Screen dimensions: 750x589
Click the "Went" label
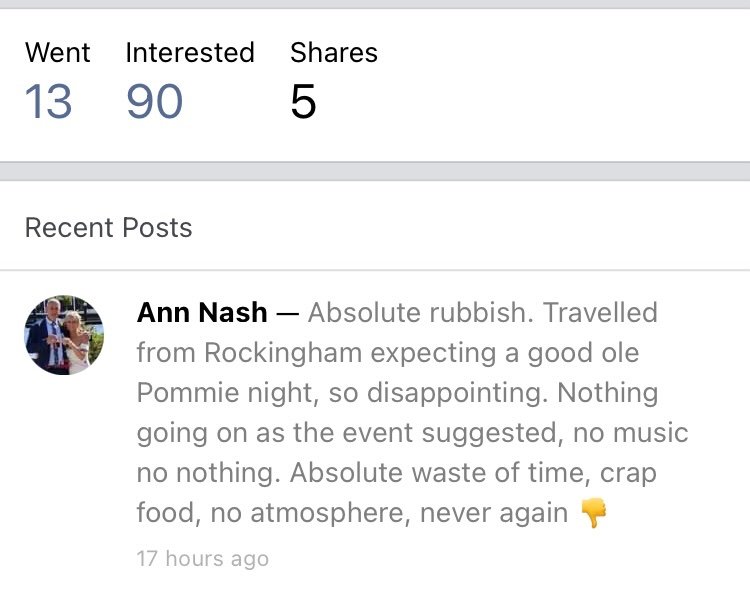pos(58,53)
